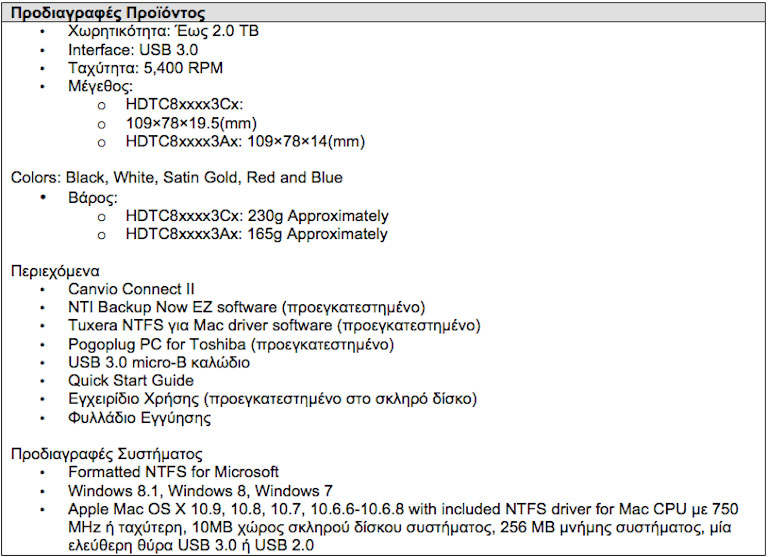Click the 'NTI Backup Now EZ software' line
The image size is (768, 557).
(247, 307)
